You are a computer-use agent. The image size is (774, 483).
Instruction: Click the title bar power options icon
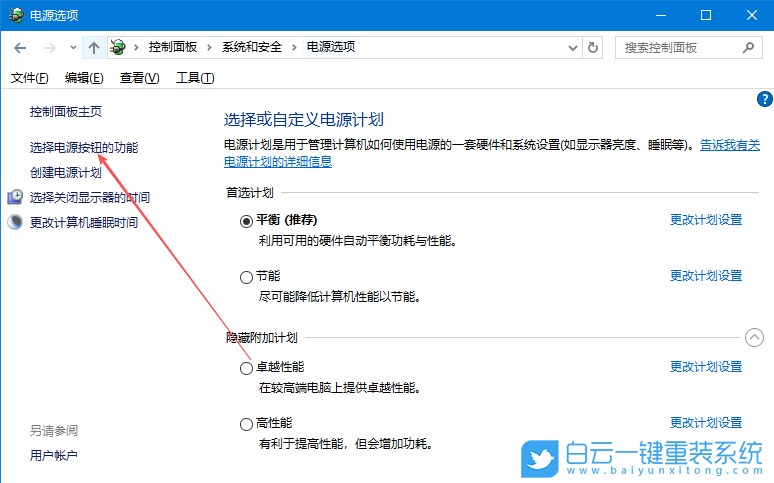[15, 15]
